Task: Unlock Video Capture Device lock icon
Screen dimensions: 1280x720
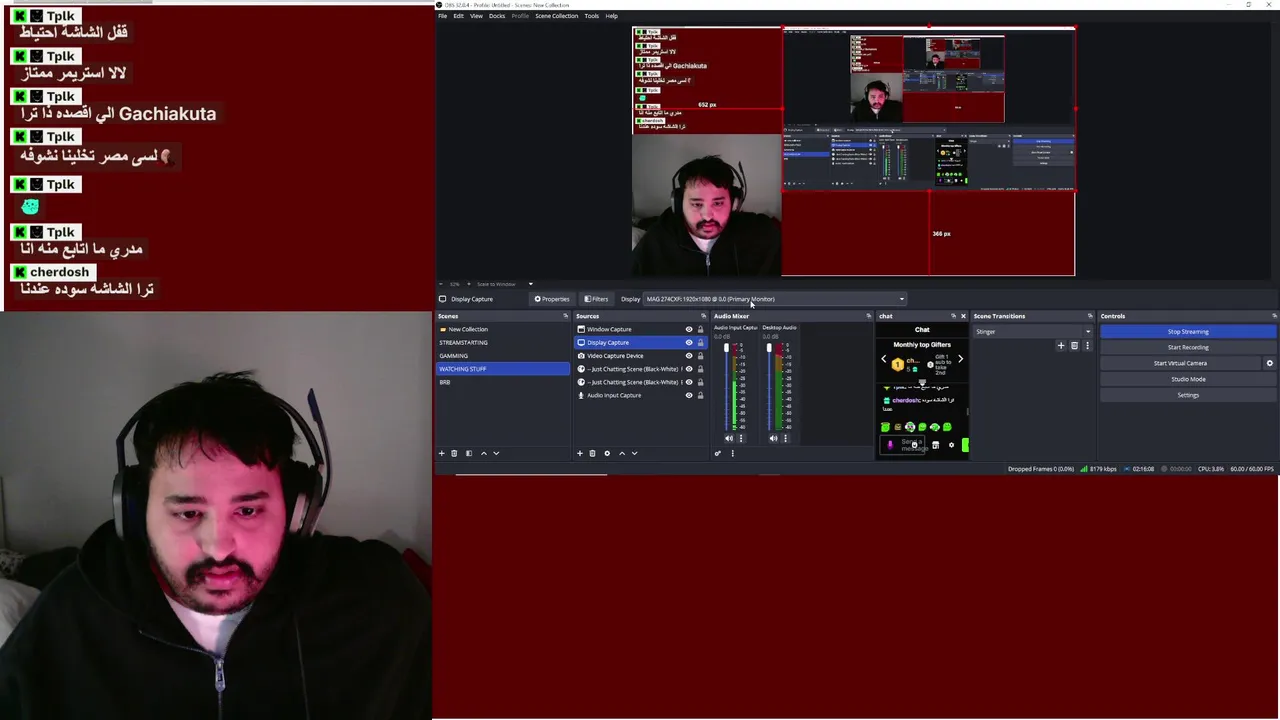Action: click(x=700, y=355)
